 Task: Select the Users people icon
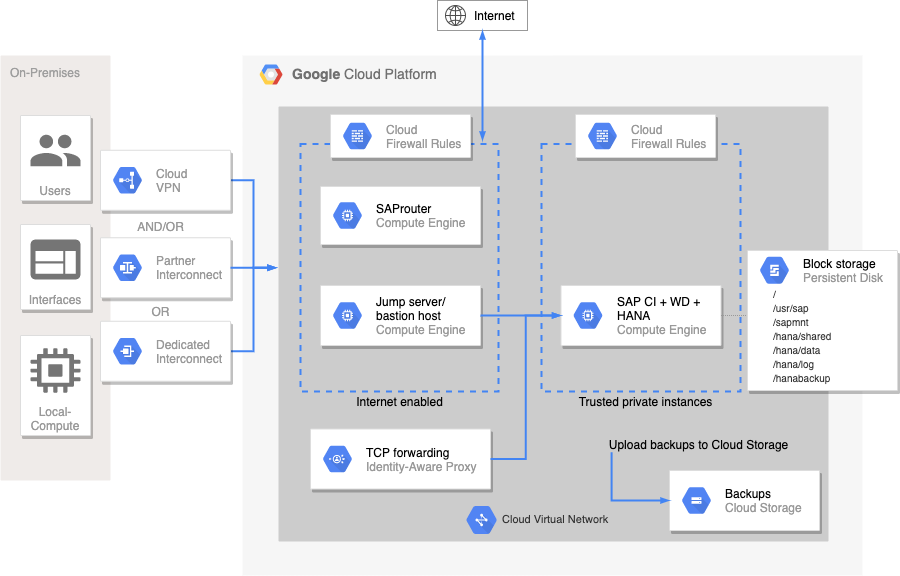coord(56,151)
